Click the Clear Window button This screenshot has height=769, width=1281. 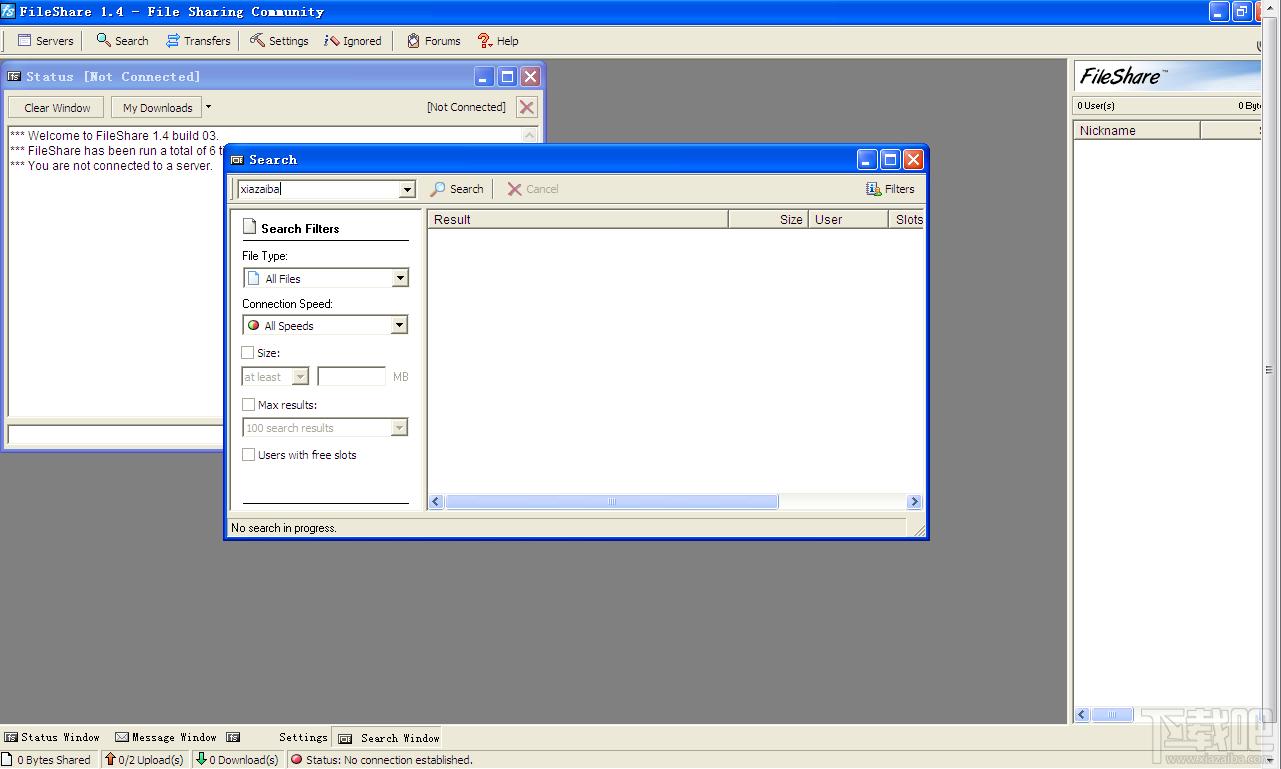tap(57, 108)
